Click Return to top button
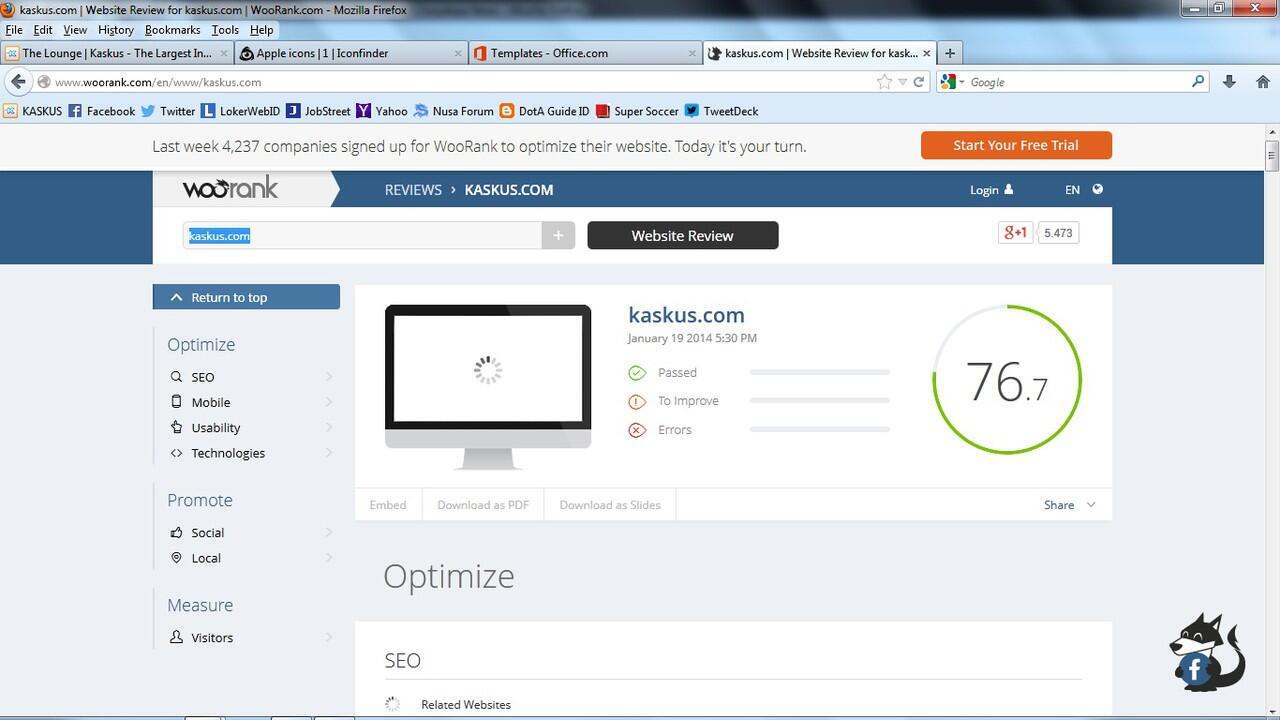 click(246, 297)
